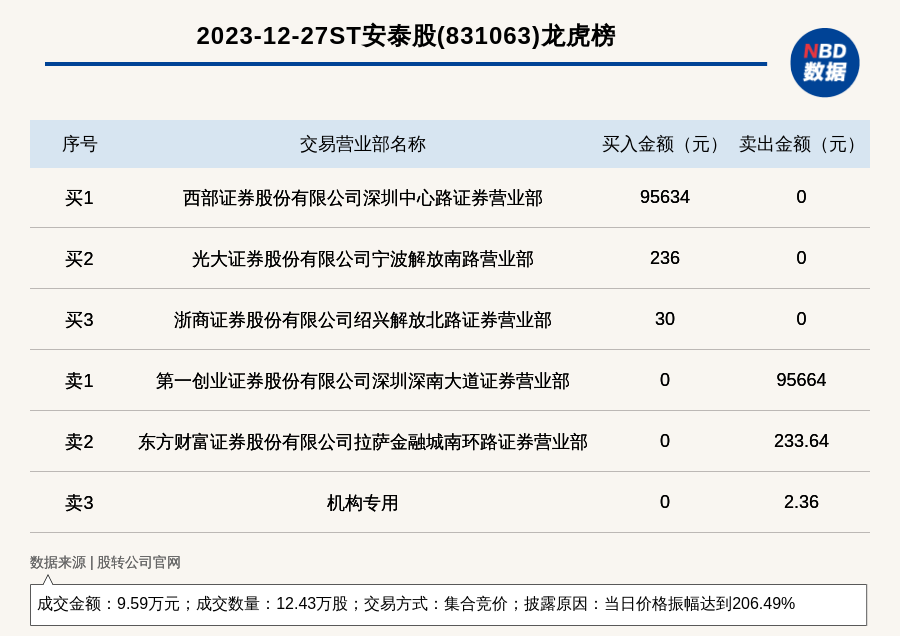Click the sell amount 0 in 买3 row

click(801, 319)
